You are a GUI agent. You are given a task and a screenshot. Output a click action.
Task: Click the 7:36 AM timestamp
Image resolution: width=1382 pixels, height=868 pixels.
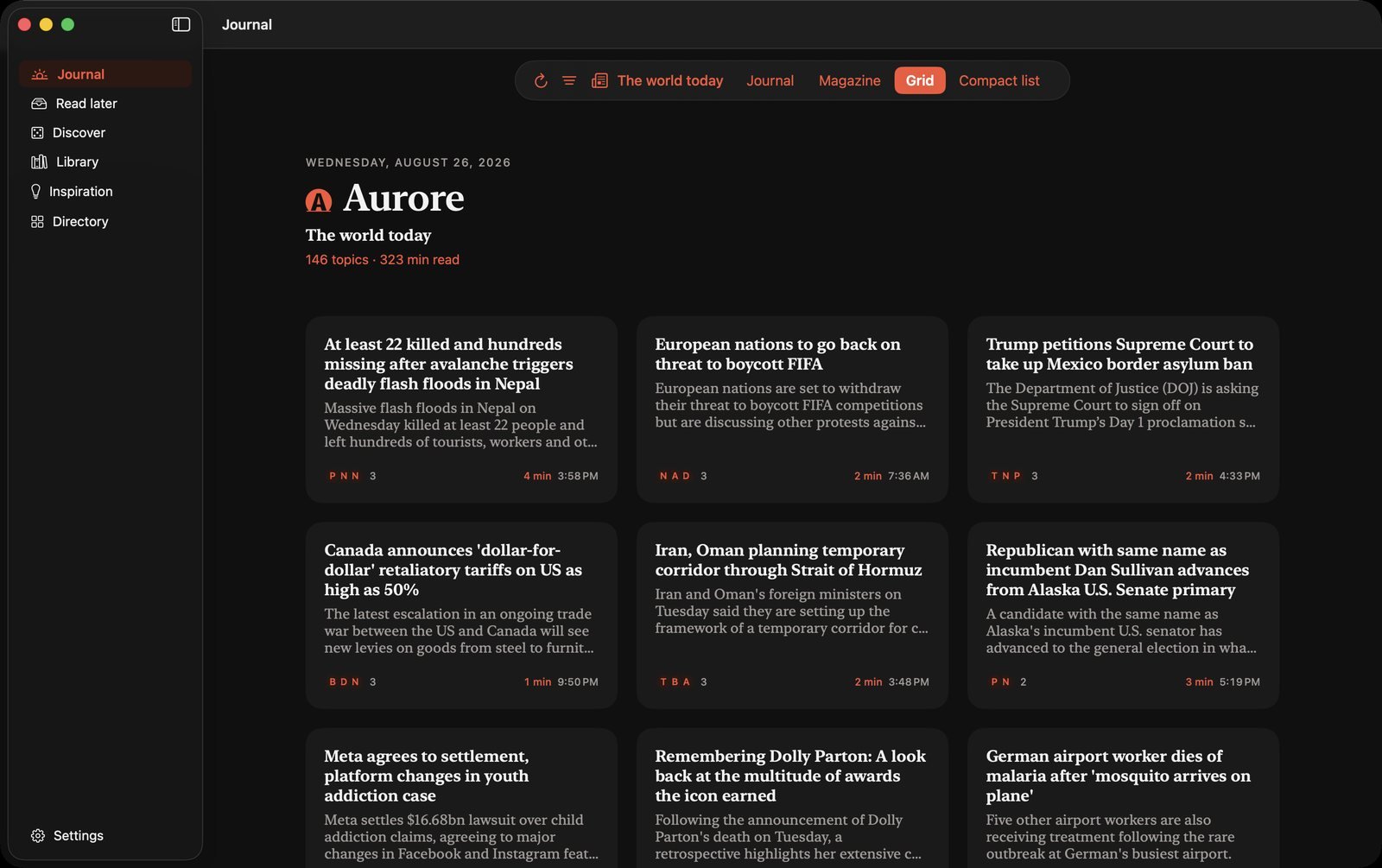click(x=909, y=476)
